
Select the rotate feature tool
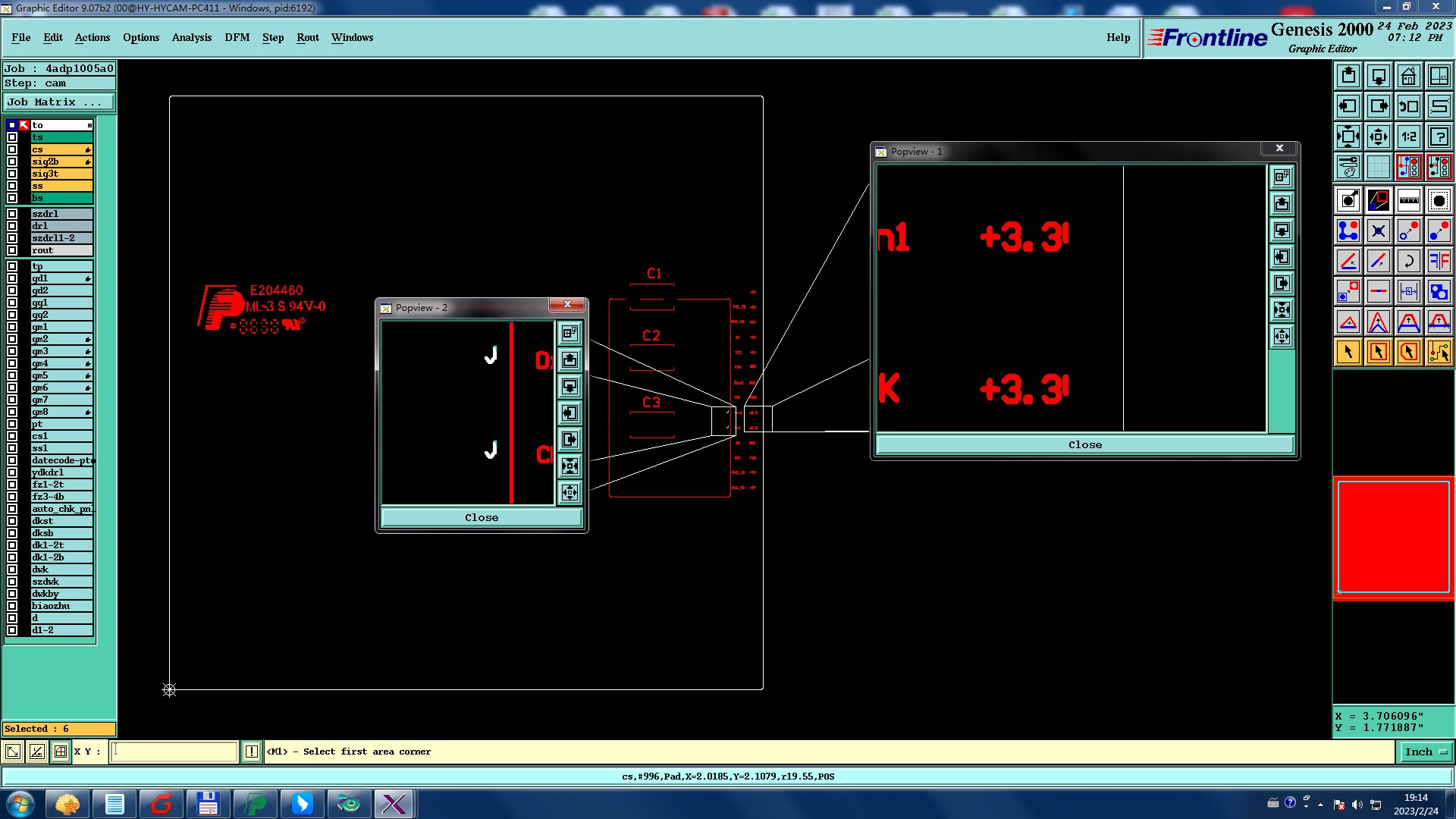[x=1408, y=261]
